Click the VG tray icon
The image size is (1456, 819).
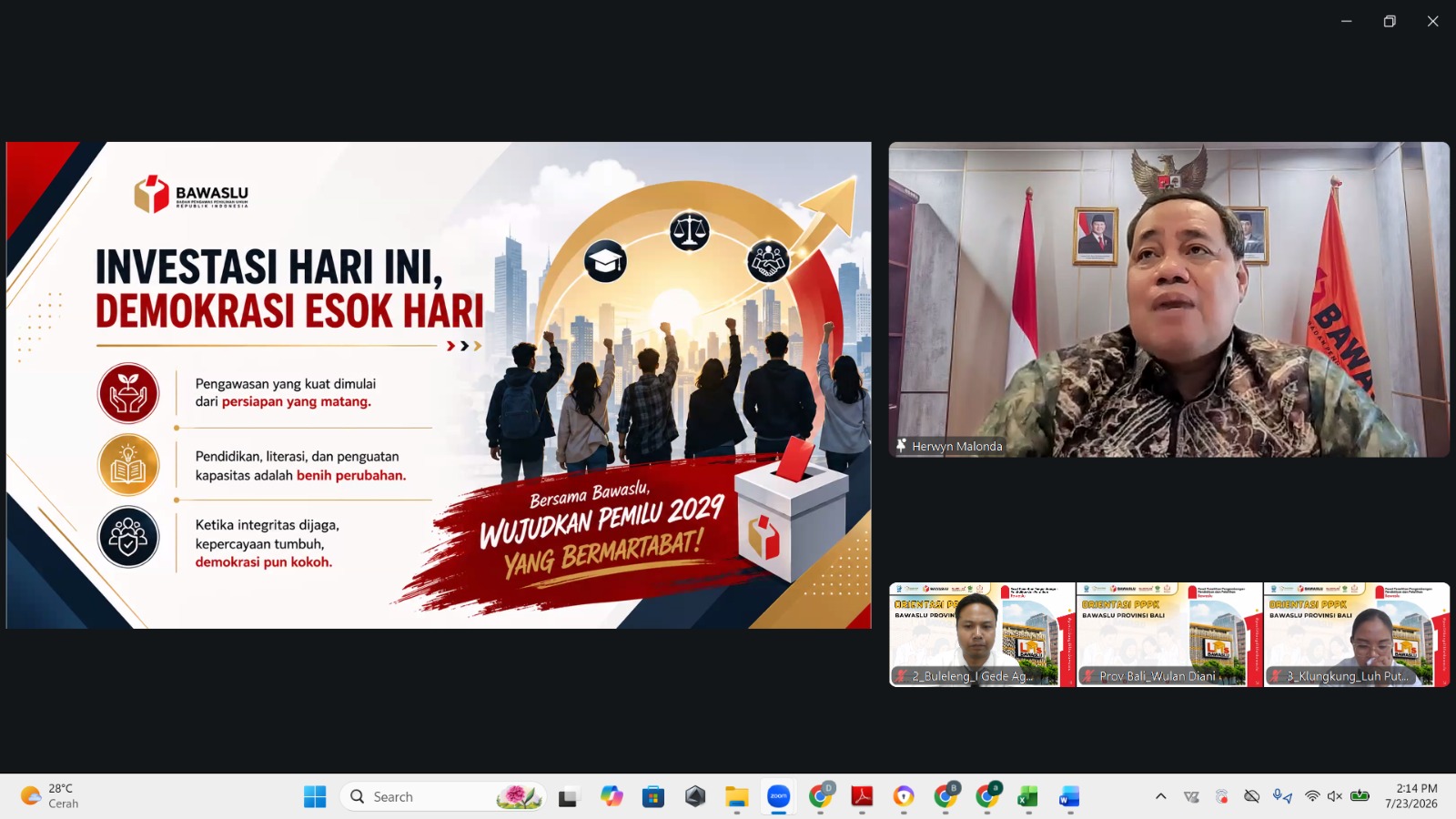click(x=1191, y=796)
